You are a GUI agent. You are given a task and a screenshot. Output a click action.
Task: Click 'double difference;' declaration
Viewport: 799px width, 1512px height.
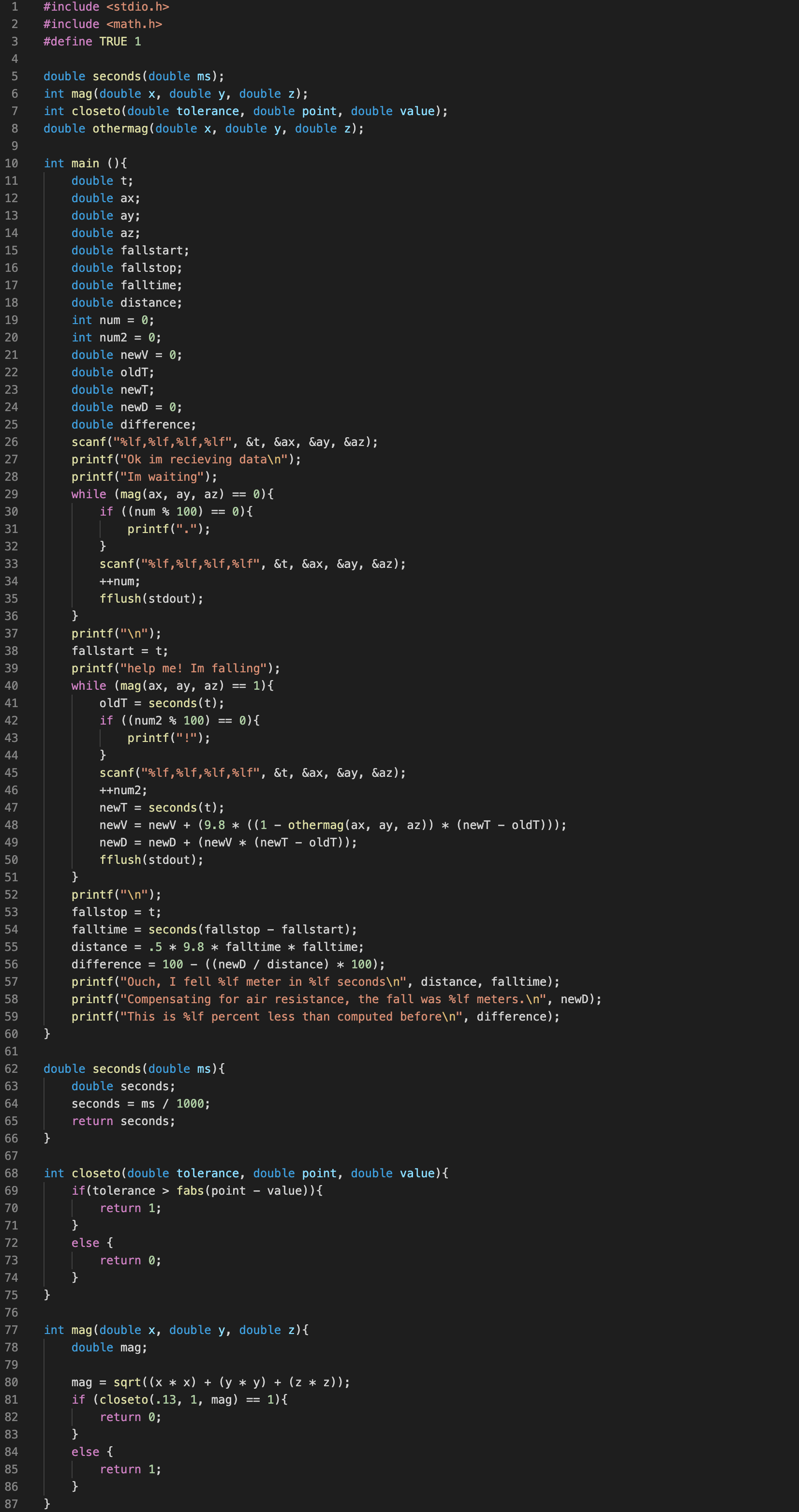coord(134,424)
